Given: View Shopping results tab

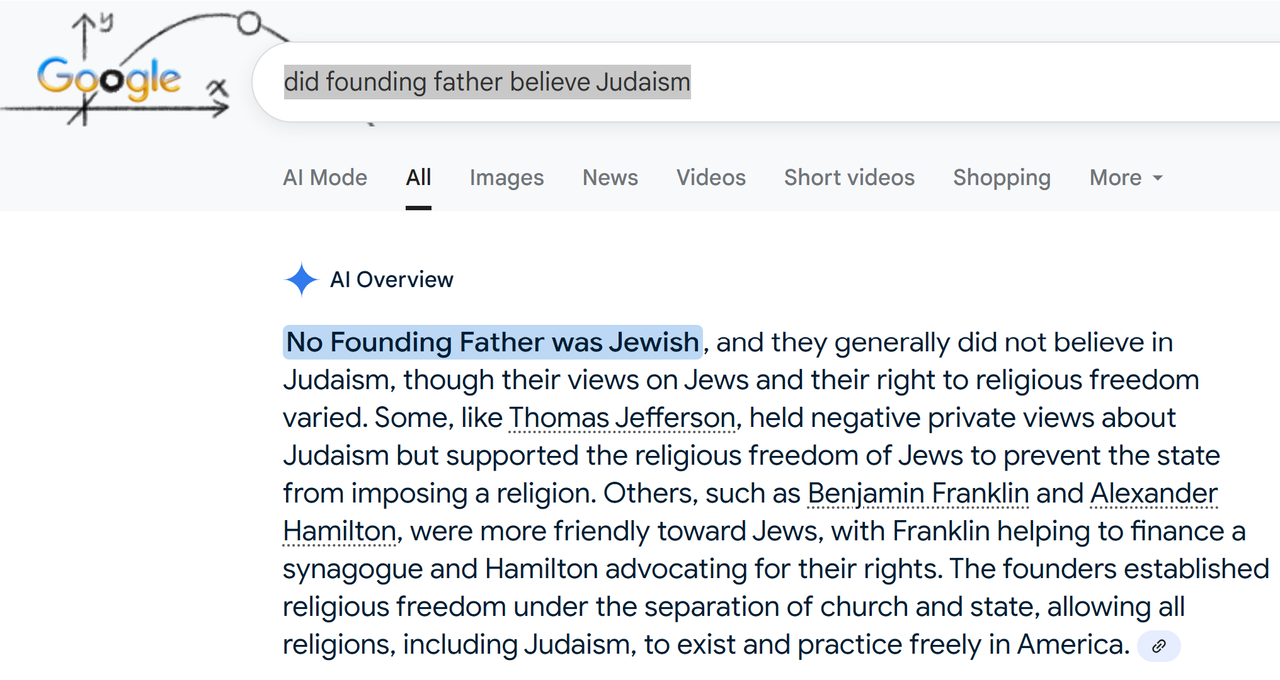Looking at the screenshot, I should tap(1002, 178).
